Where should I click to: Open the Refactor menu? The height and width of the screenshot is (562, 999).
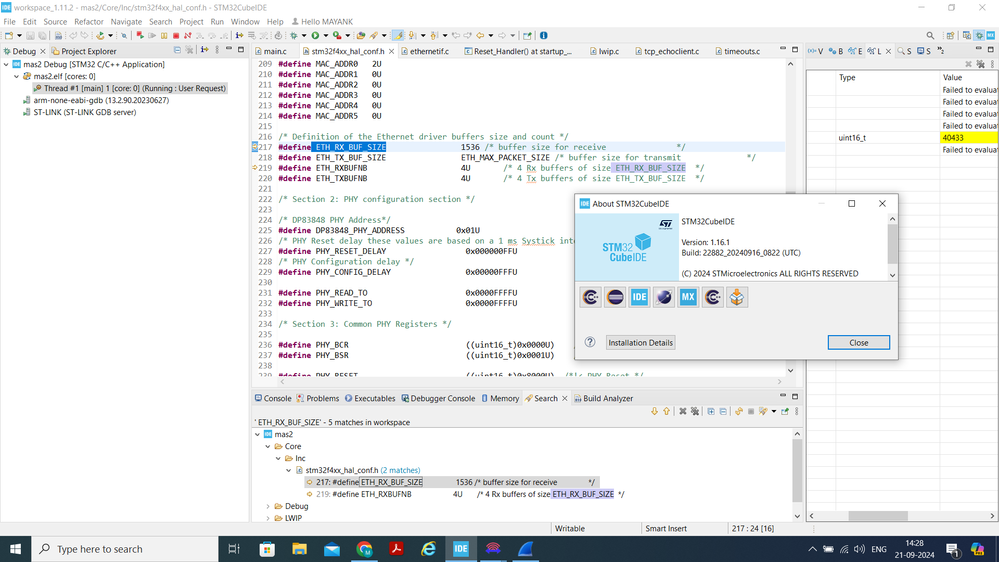pyautogui.click(x=89, y=21)
